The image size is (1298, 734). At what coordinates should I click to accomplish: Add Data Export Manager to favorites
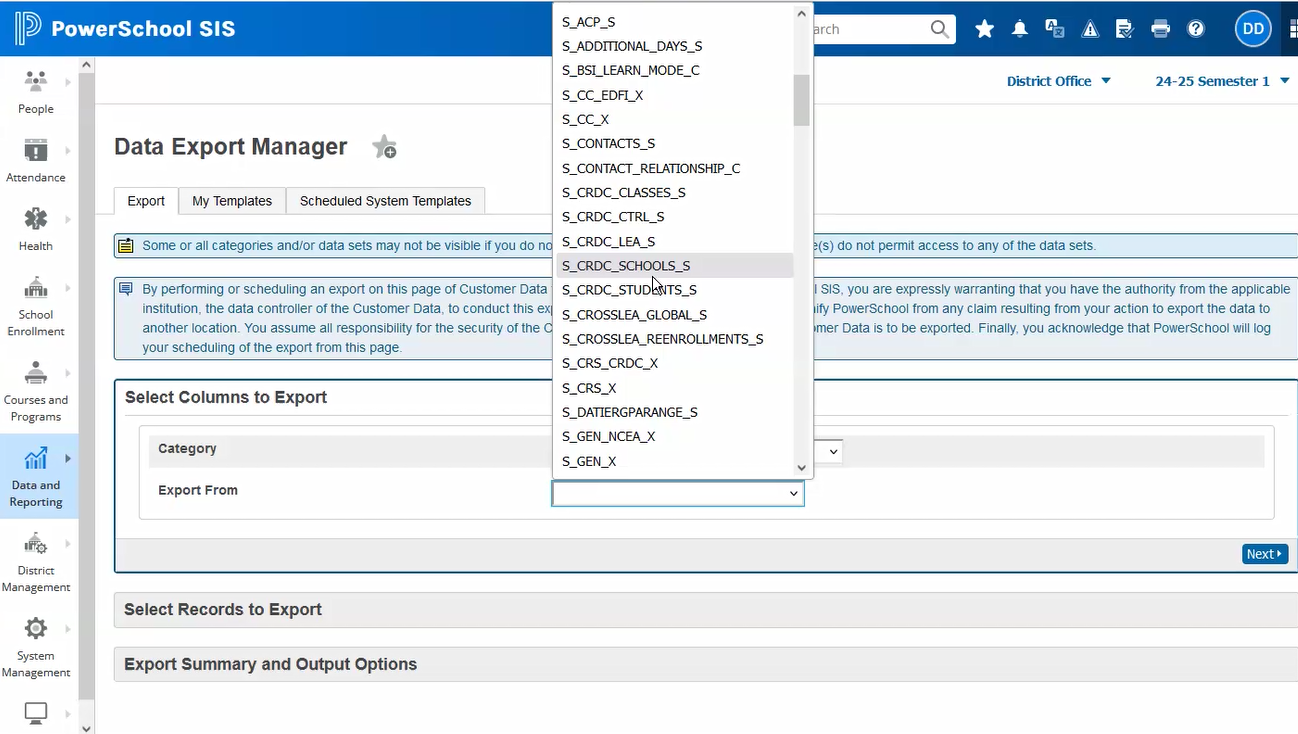click(x=384, y=146)
